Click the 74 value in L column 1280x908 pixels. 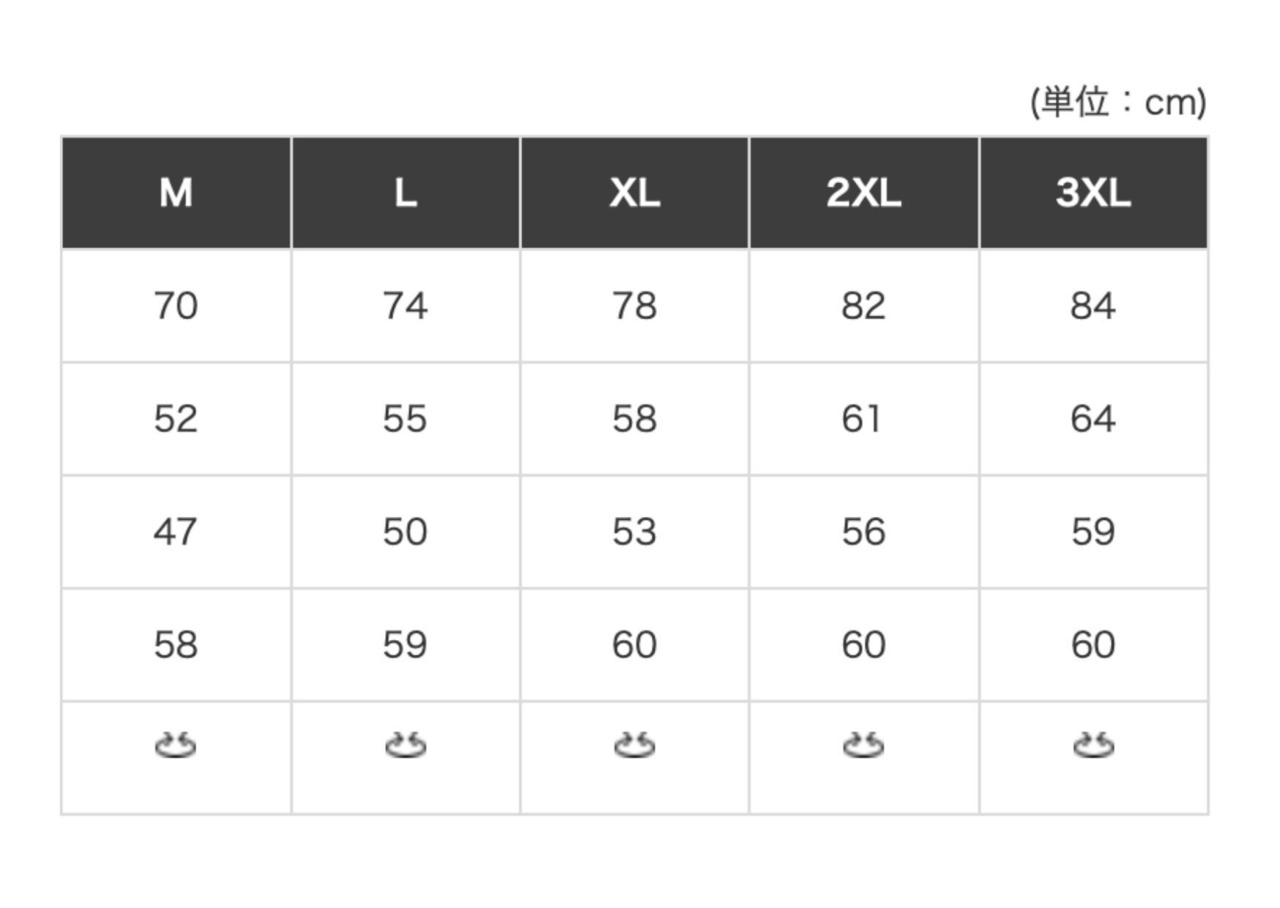pyautogui.click(x=405, y=305)
